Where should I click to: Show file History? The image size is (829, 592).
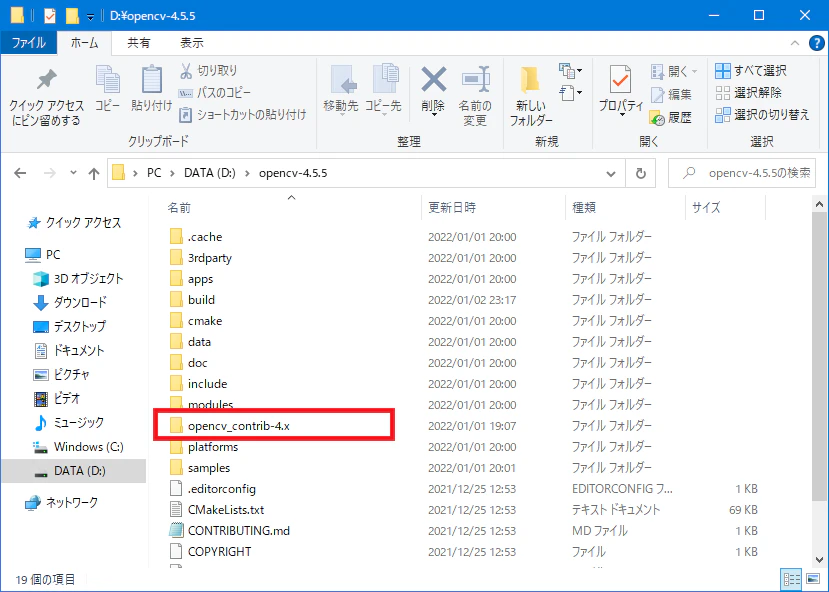pyautogui.click(x=671, y=117)
